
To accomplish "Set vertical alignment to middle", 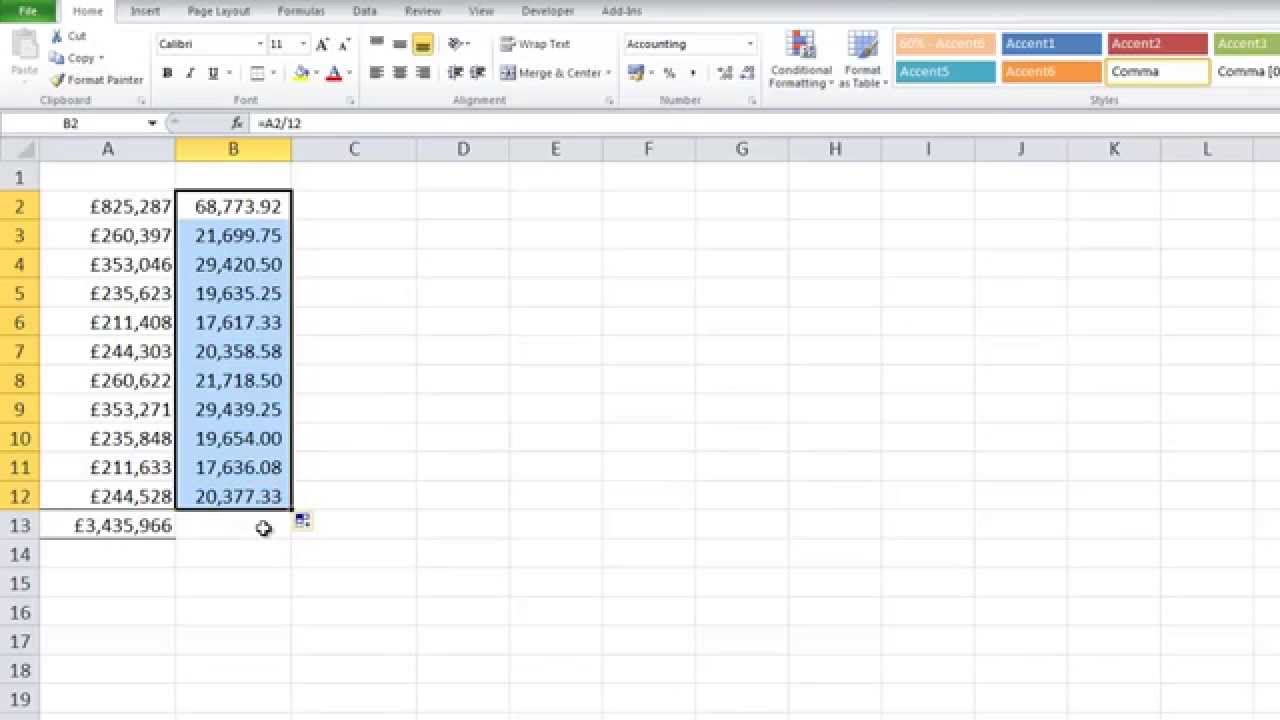I will point(399,44).
